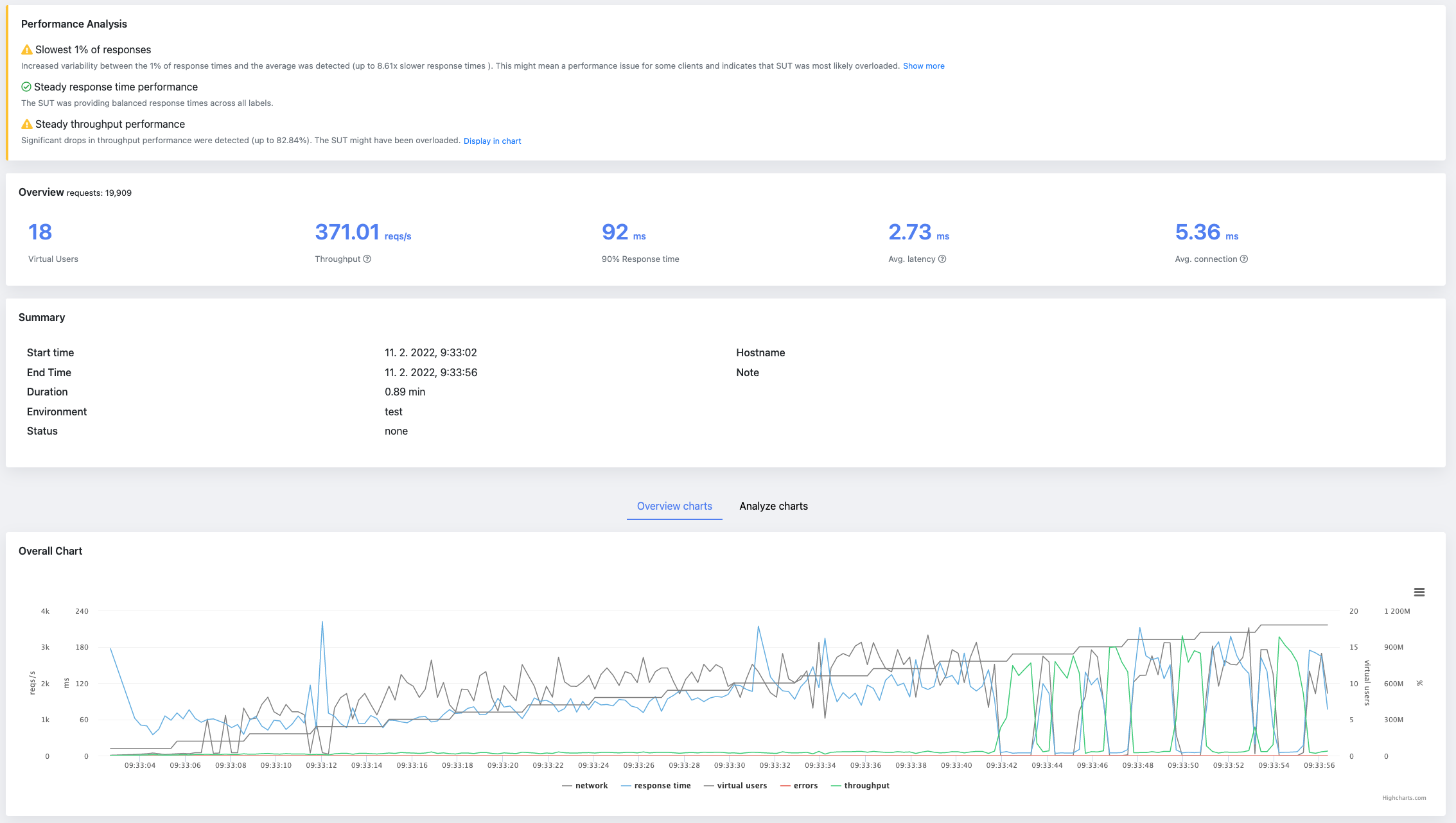The height and width of the screenshot is (823, 1456).
Task: Toggle the errors legend series
Action: point(799,786)
